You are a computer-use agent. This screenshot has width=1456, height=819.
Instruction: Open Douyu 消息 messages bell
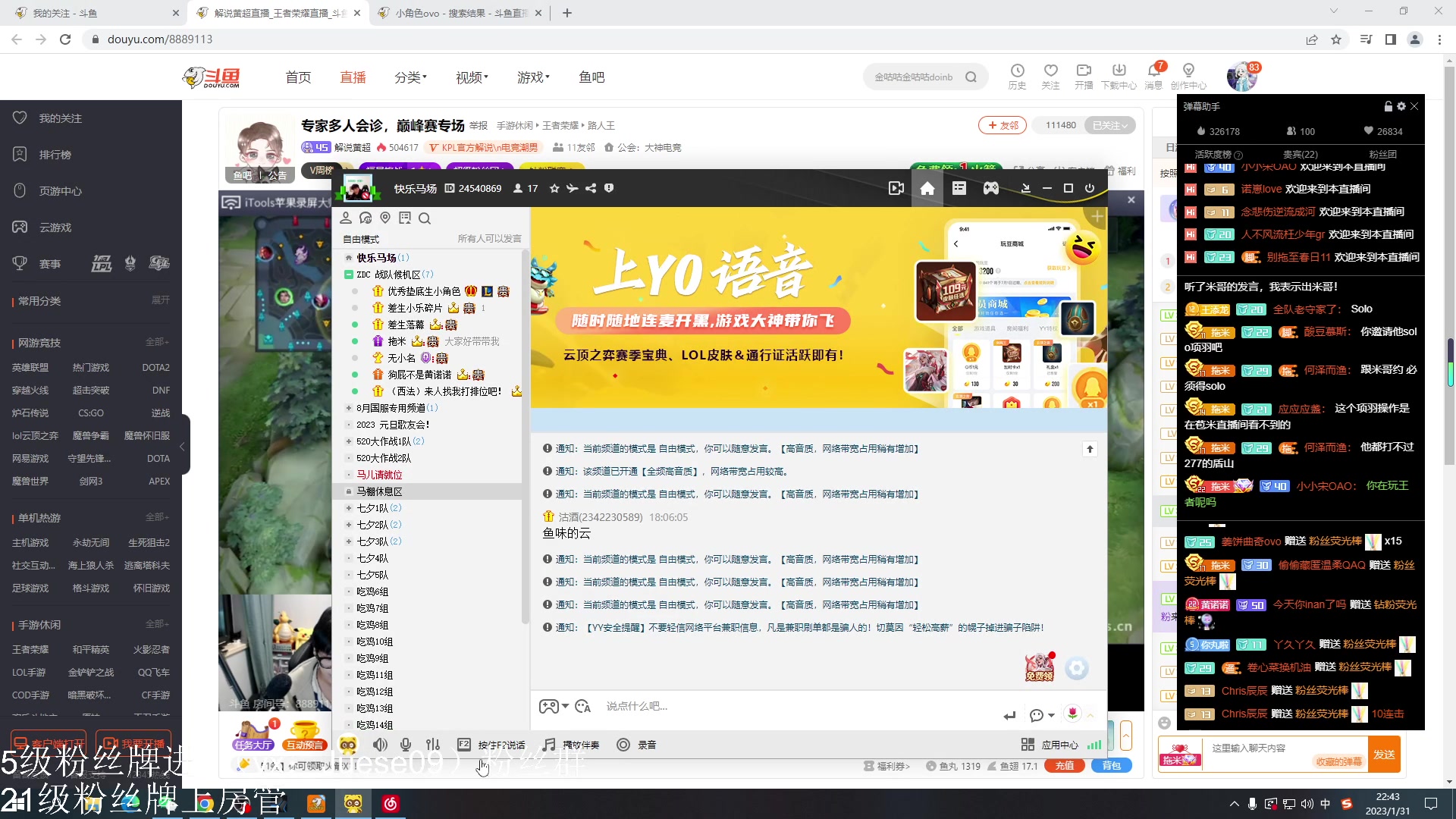coord(1153,76)
